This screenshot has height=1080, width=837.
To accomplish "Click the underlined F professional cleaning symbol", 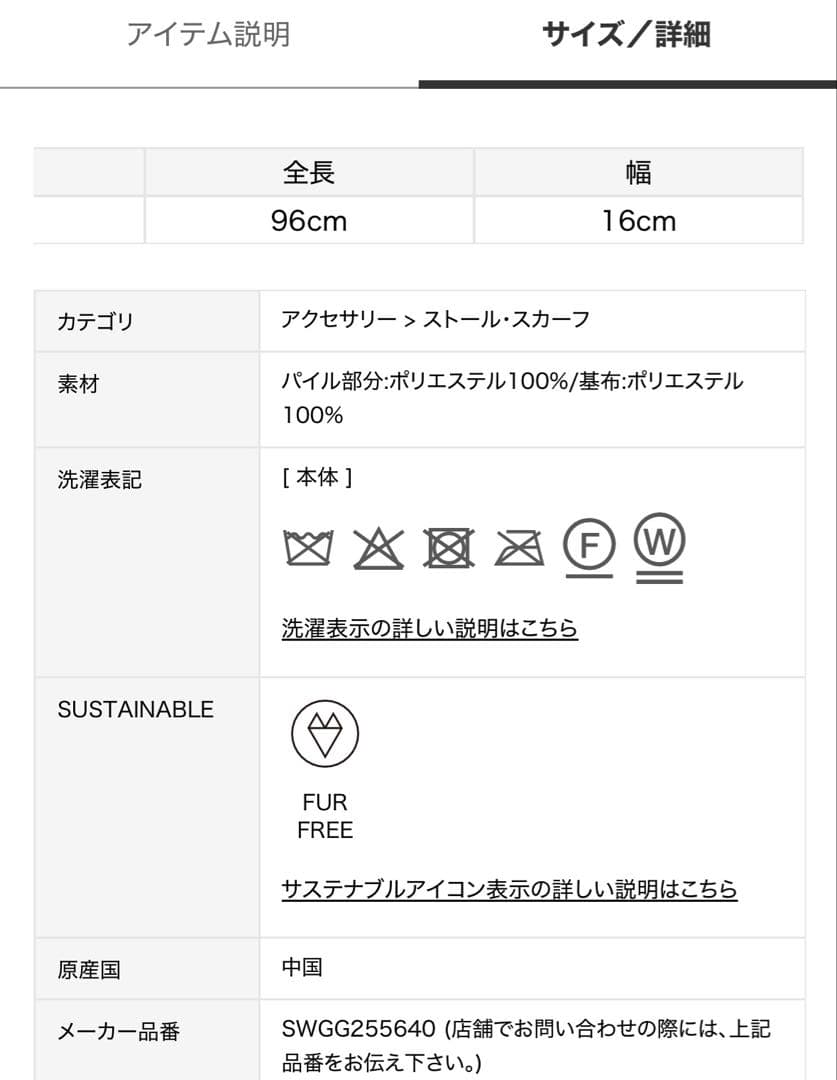I will 589,546.
